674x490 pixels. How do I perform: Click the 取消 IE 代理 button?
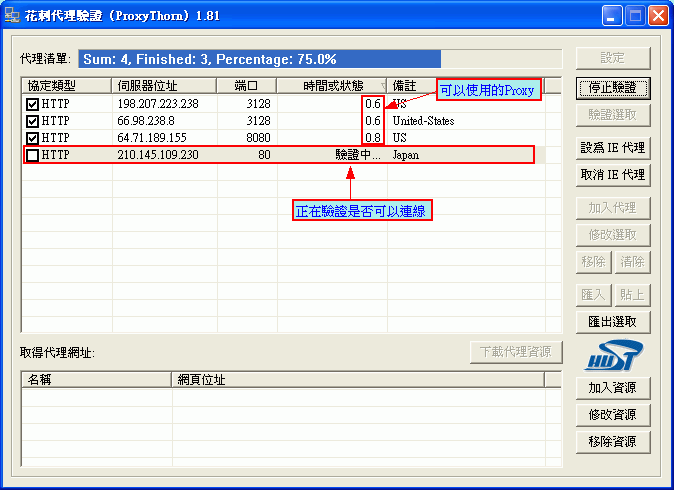coord(613,175)
